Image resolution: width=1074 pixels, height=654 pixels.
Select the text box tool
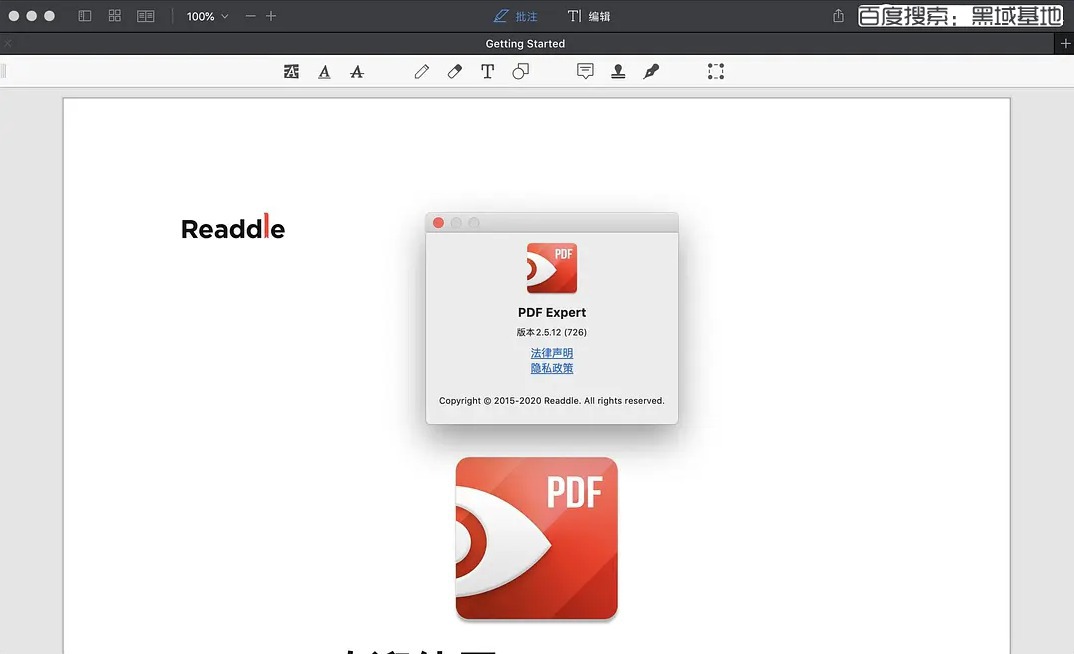(x=488, y=71)
